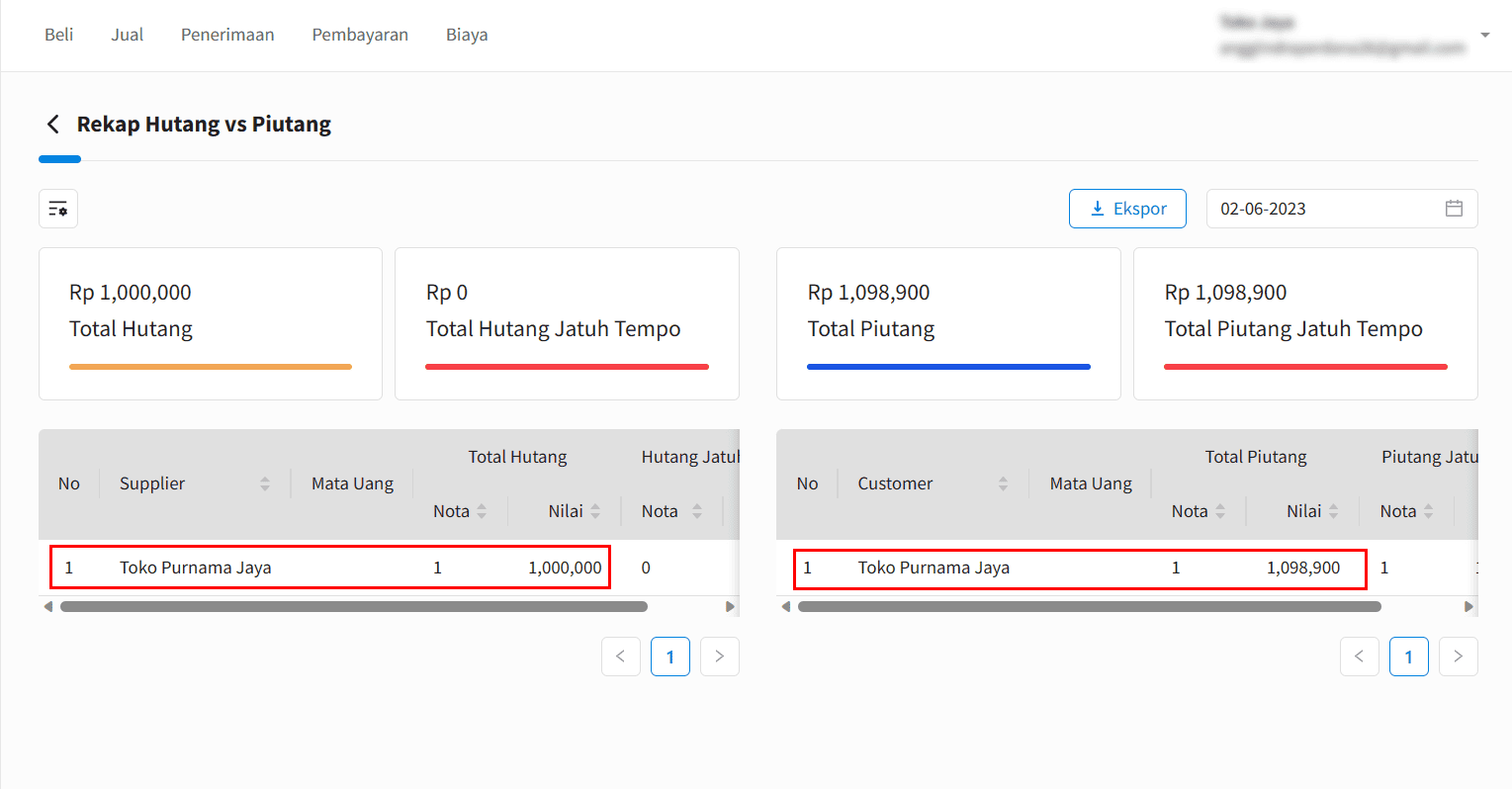The image size is (1512, 789).
Task: Open the Biaya menu
Action: coord(467,35)
